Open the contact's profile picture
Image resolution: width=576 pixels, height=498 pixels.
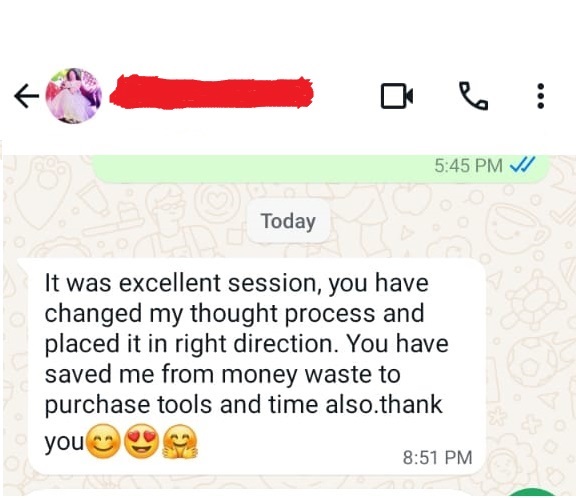73,96
